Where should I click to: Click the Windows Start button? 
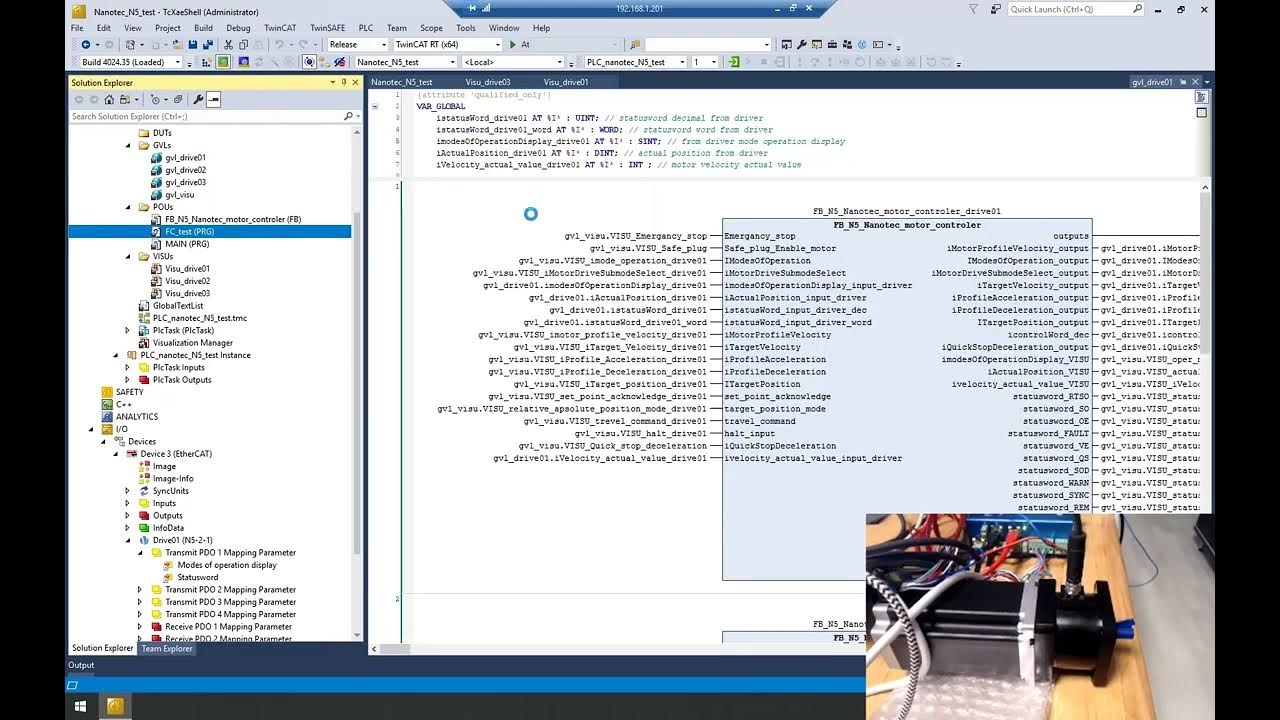[80, 706]
